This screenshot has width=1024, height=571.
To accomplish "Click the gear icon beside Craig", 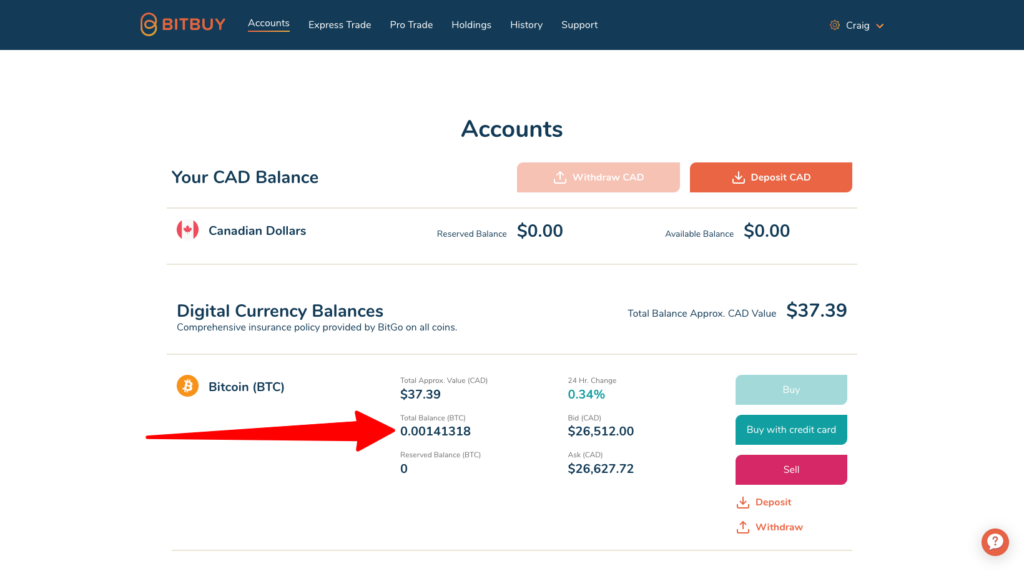I will pos(835,25).
